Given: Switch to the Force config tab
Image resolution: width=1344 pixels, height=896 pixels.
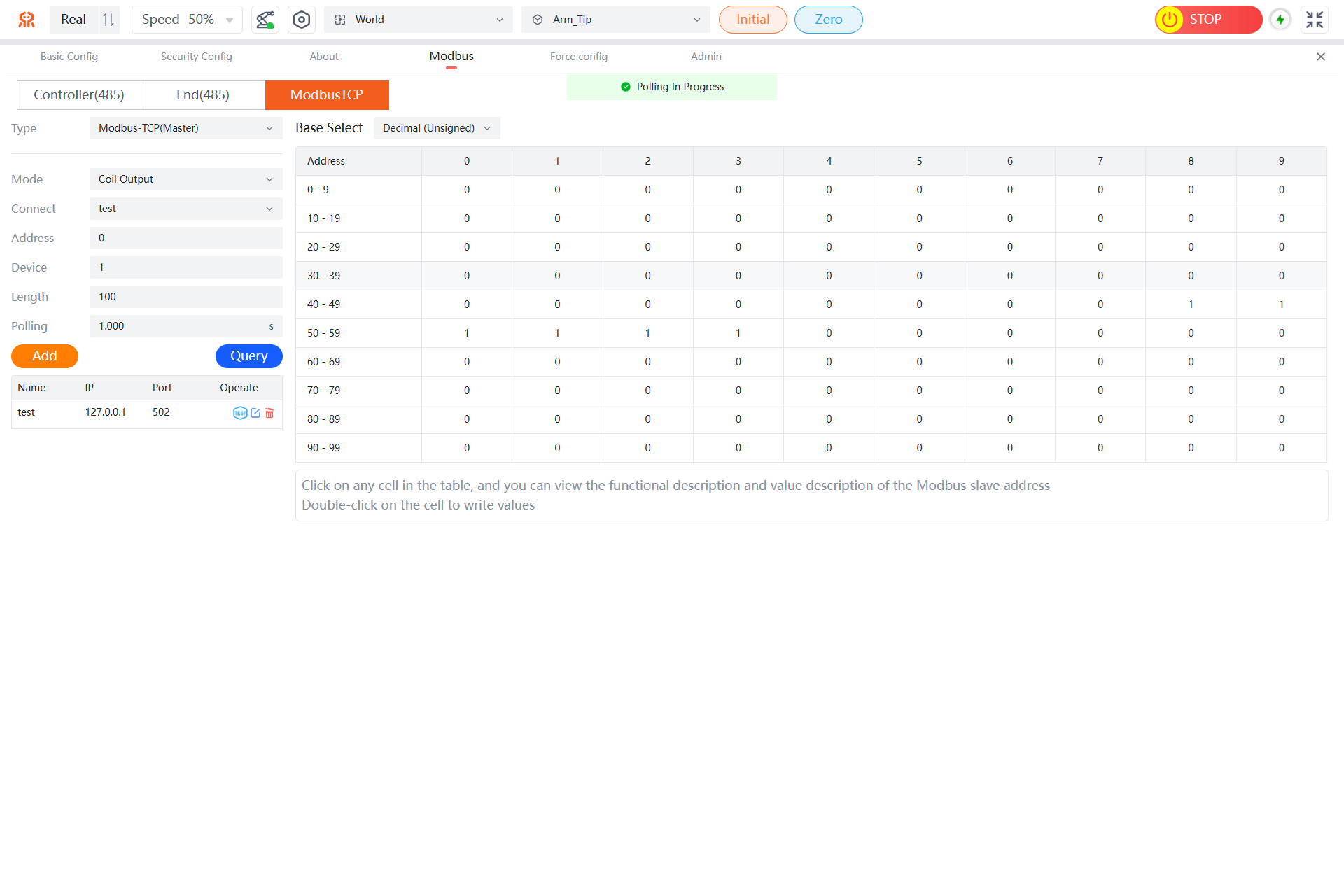Looking at the screenshot, I should [x=578, y=57].
